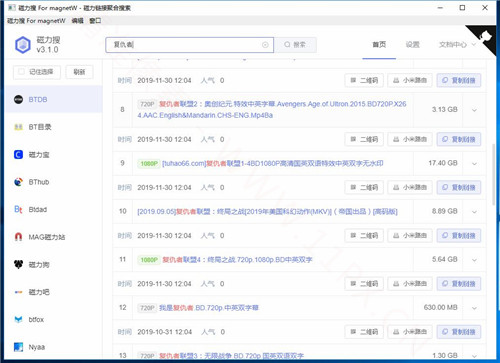This screenshot has height=363, width=500.
Task: Click the app icon in the title bar
Action: [x=11, y=7]
